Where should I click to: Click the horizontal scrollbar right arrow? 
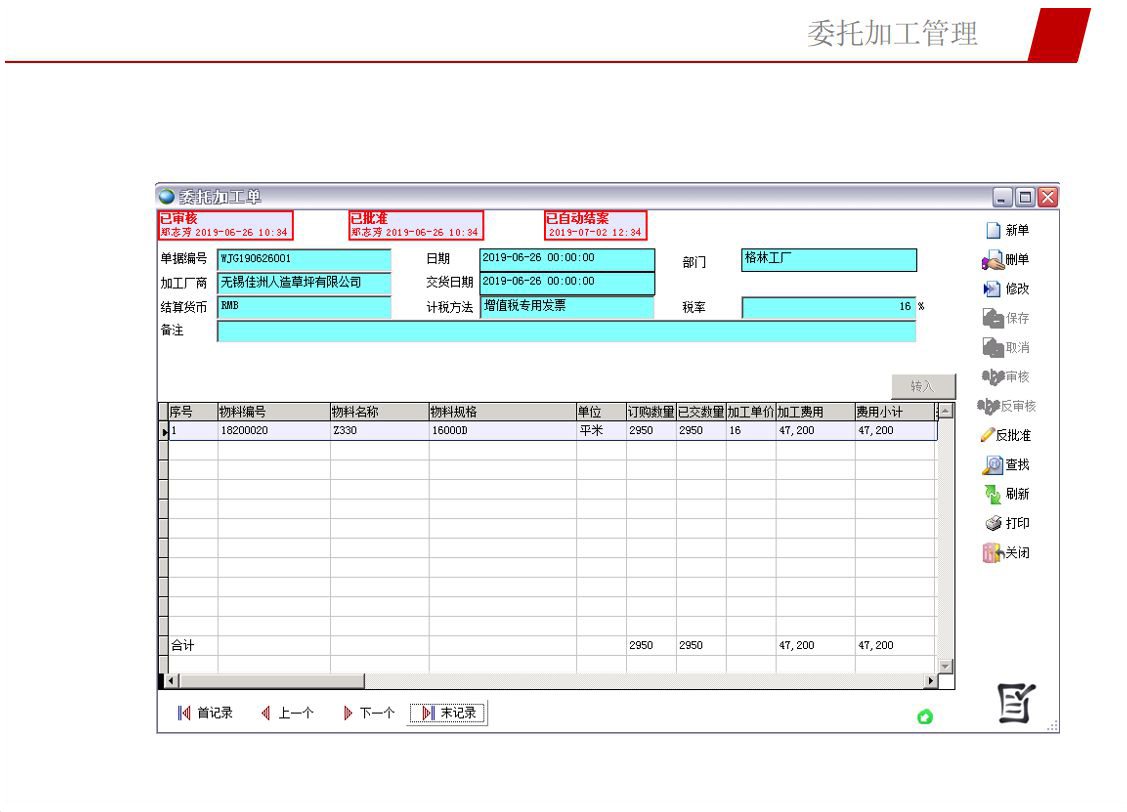point(931,681)
